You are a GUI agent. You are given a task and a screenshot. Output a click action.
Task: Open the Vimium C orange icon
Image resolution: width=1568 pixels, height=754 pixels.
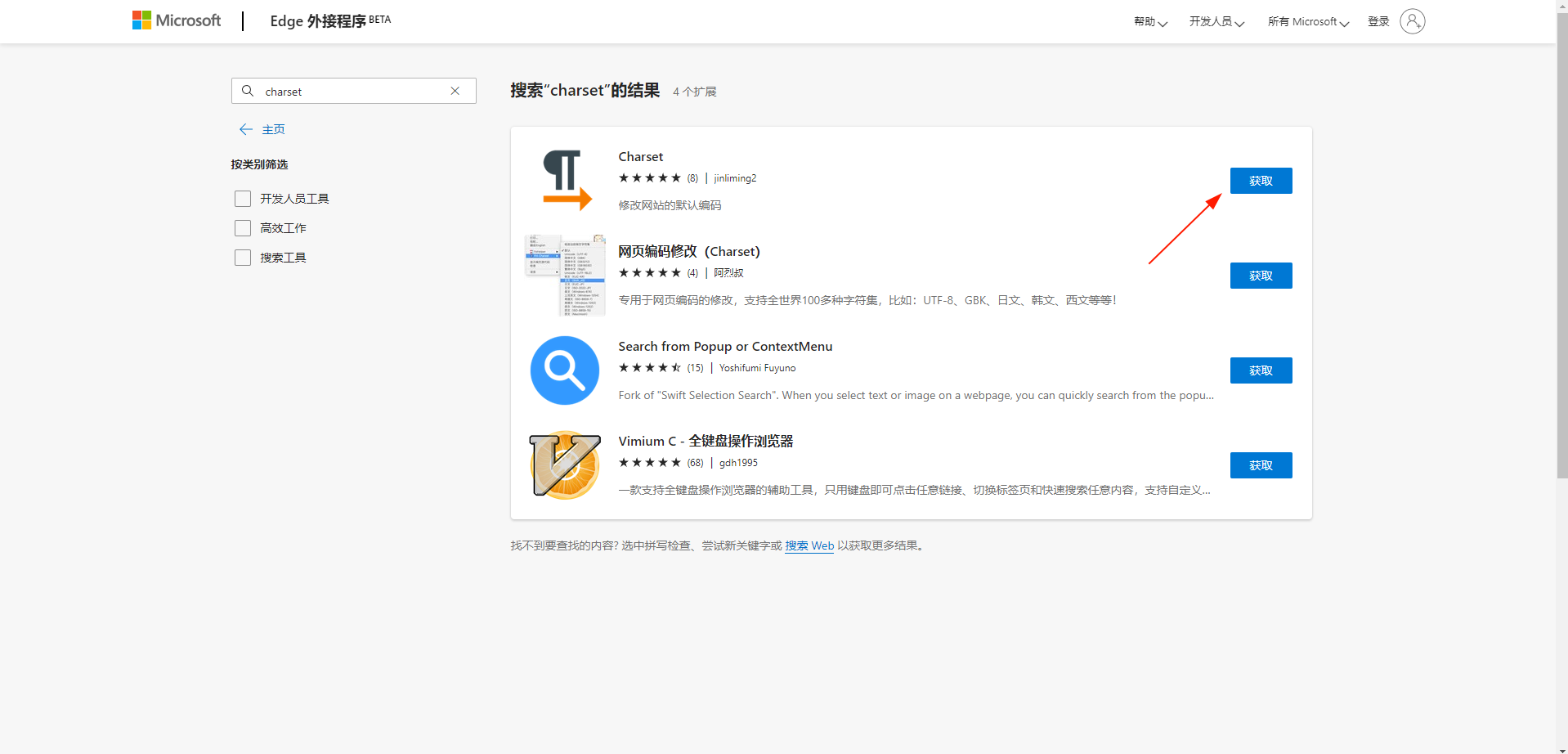(565, 465)
